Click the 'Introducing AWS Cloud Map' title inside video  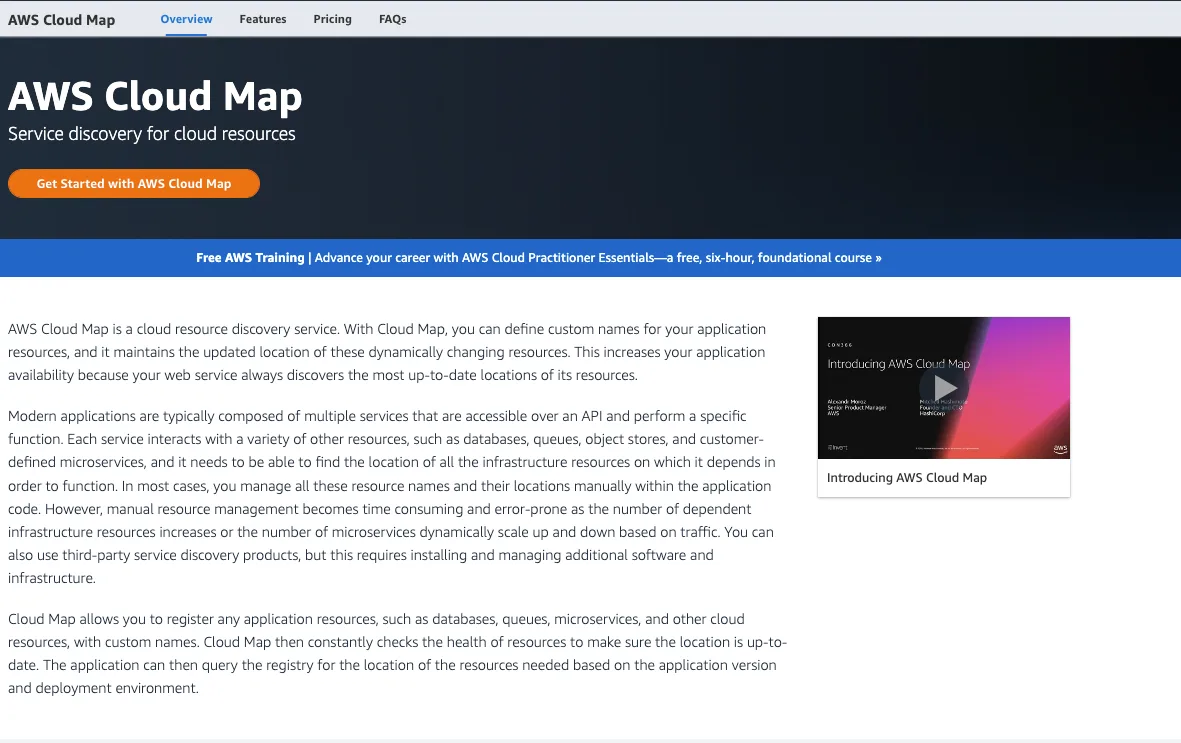[899, 364]
